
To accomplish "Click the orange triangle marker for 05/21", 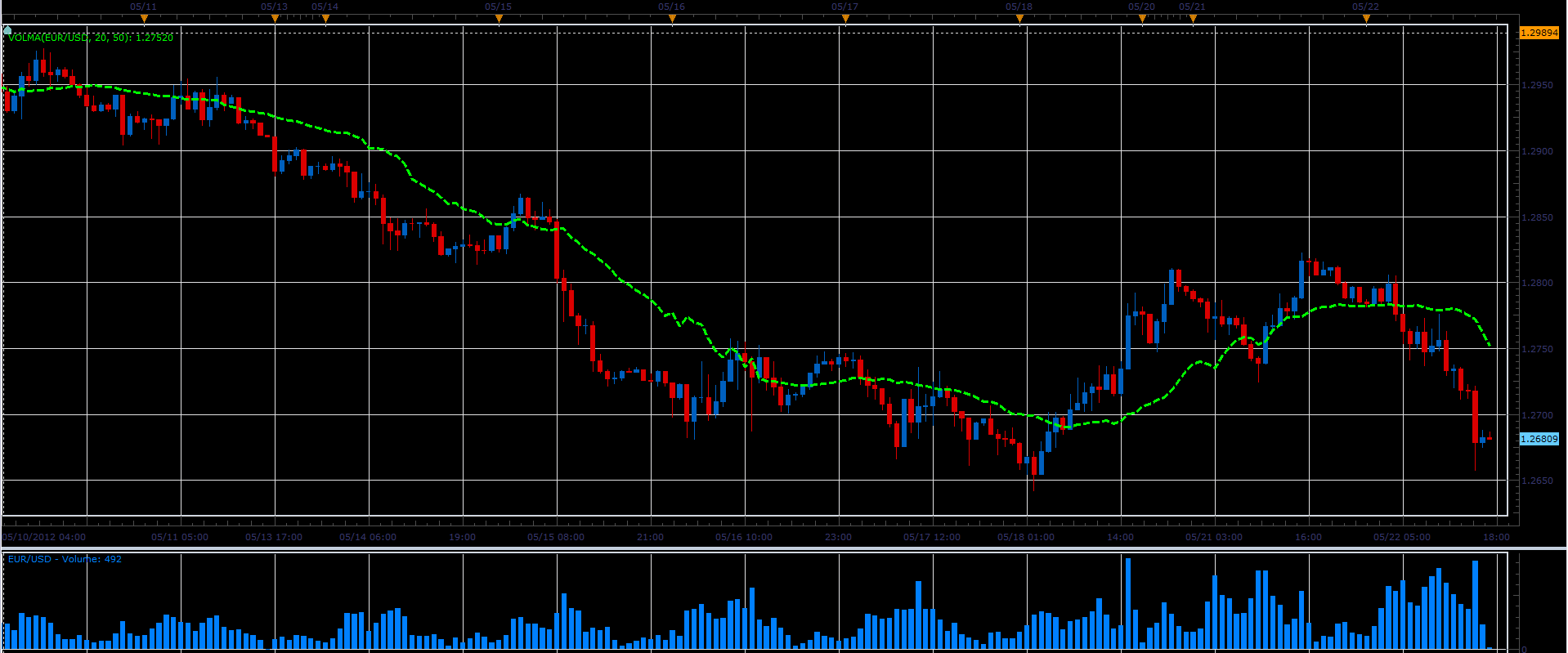I will pyautogui.click(x=1193, y=18).
